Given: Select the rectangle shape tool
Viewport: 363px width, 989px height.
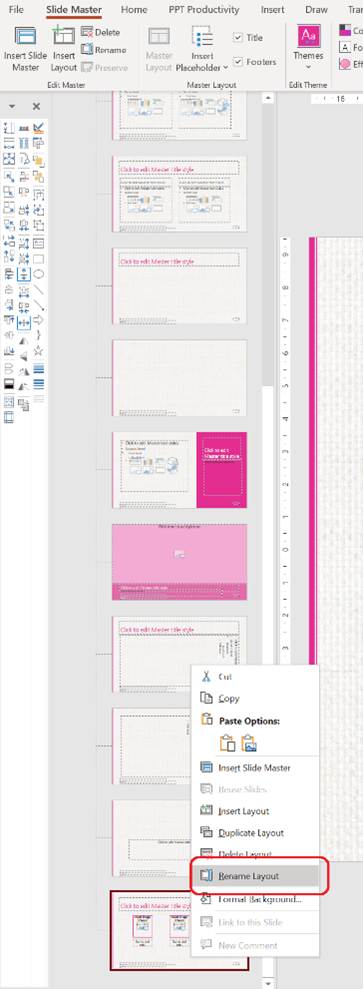Looking at the screenshot, I should click(38, 259).
